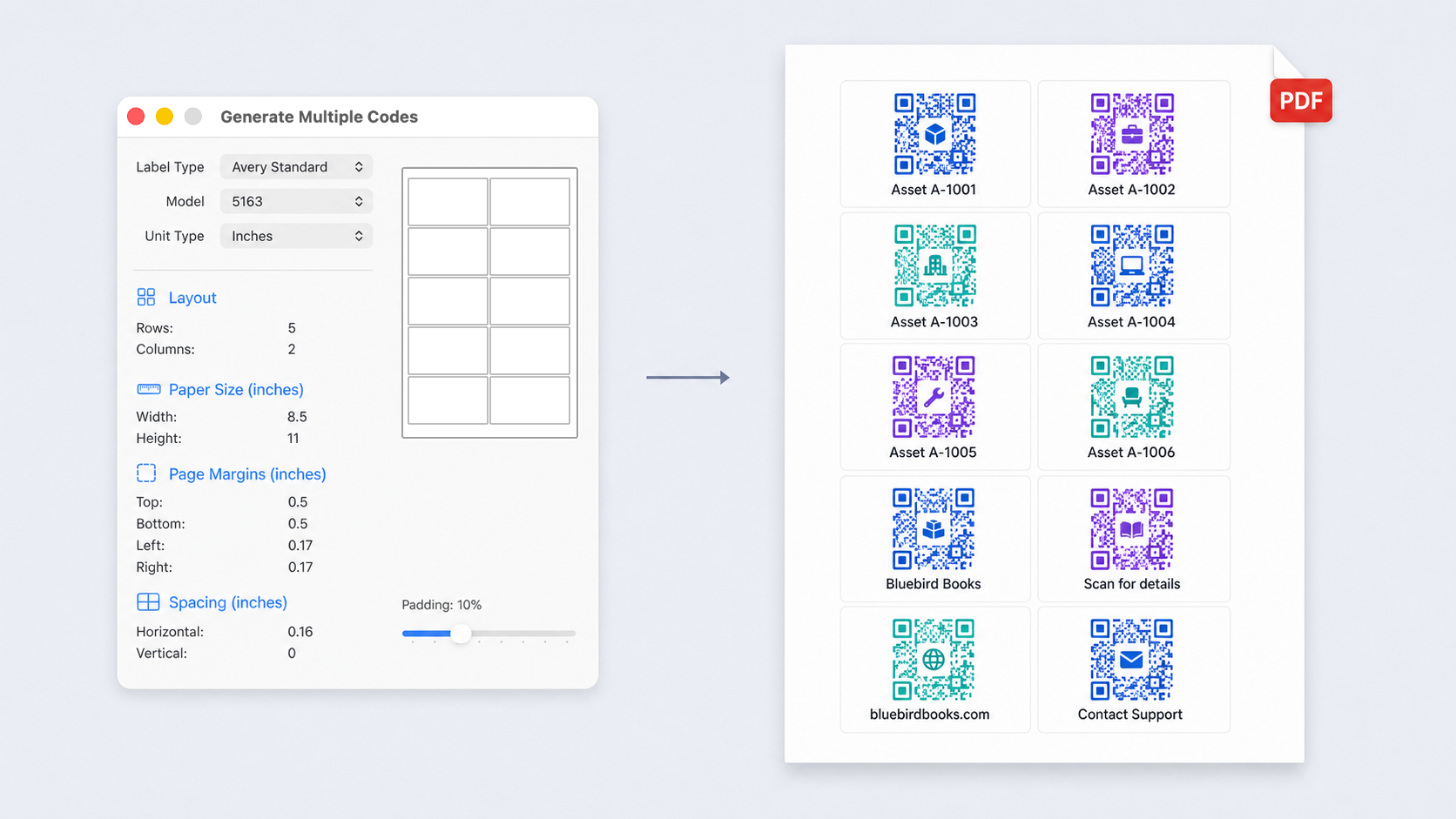Click the "Scan for details" caption text

pyautogui.click(x=1132, y=584)
